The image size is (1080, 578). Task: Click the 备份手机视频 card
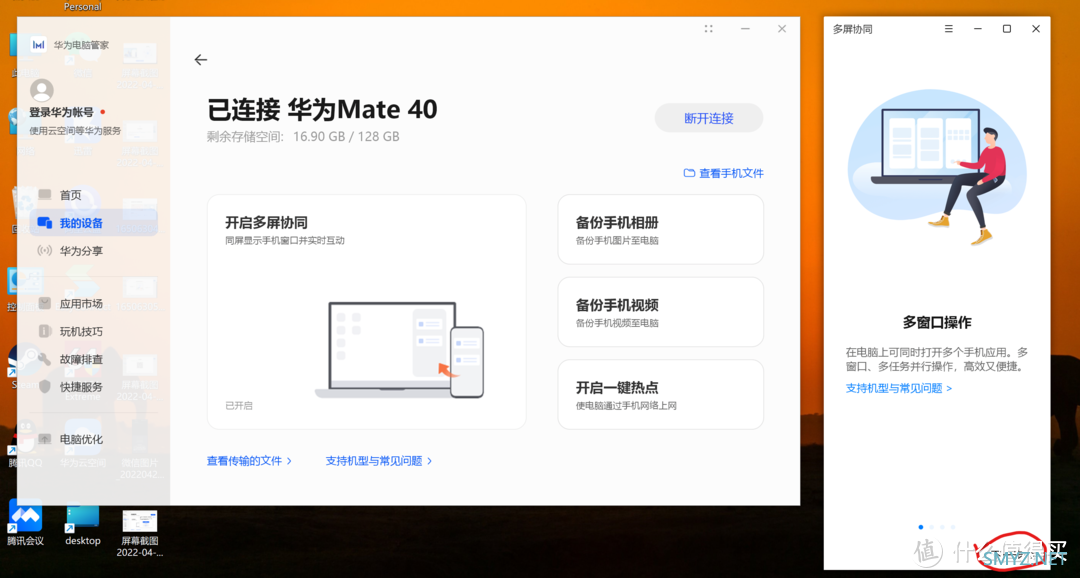click(x=661, y=312)
